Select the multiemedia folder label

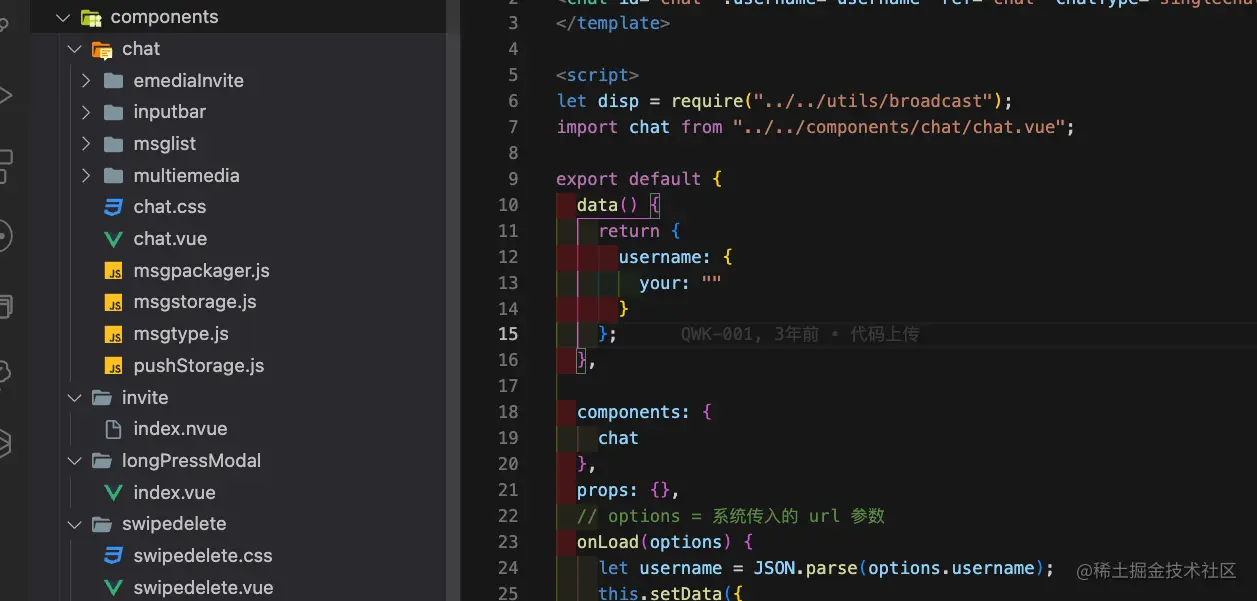(x=186, y=176)
